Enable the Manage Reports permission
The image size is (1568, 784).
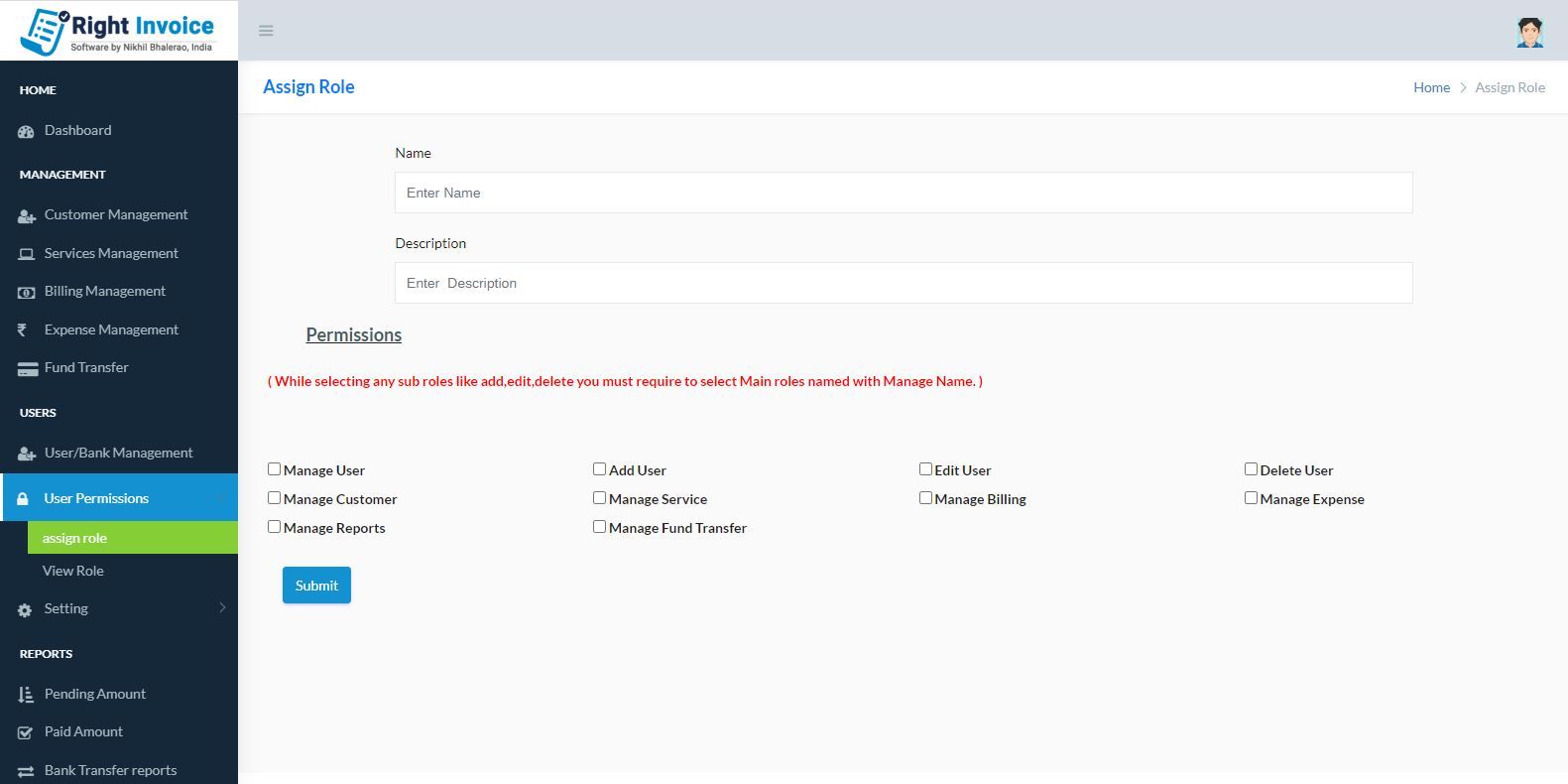pyautogui.click(x=274, y=527)
